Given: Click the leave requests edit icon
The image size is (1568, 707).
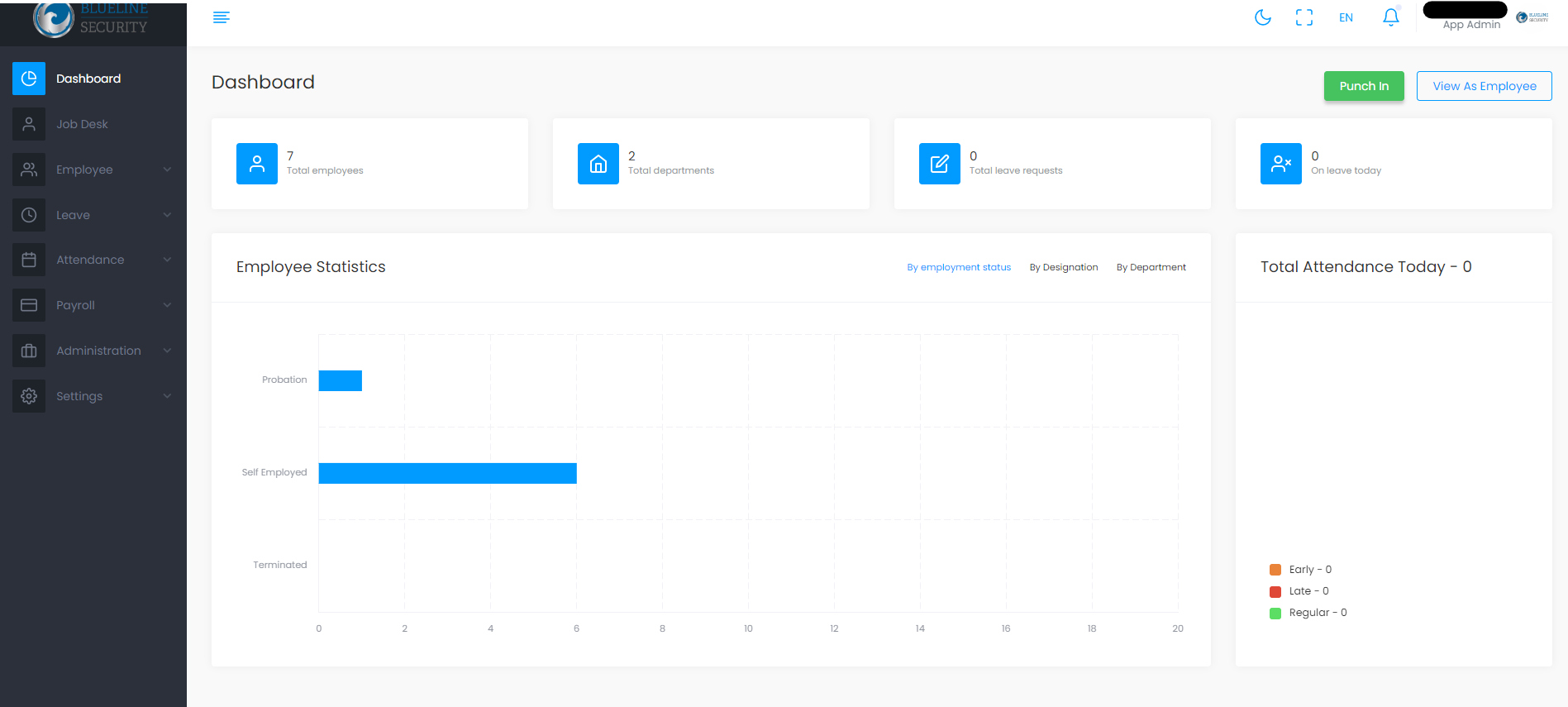Looking at the screenshot, I should (x=939, y=164).
